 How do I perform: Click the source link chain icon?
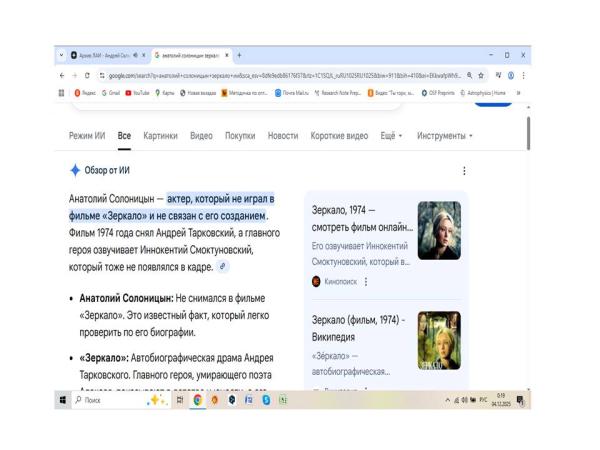[x=222, y=266]
